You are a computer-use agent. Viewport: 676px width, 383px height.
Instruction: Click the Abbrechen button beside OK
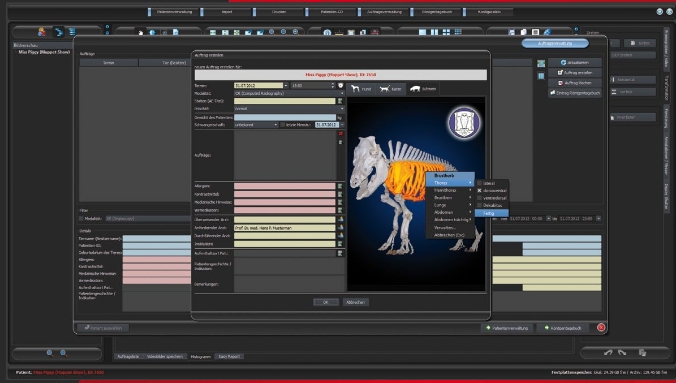(356, 302)
